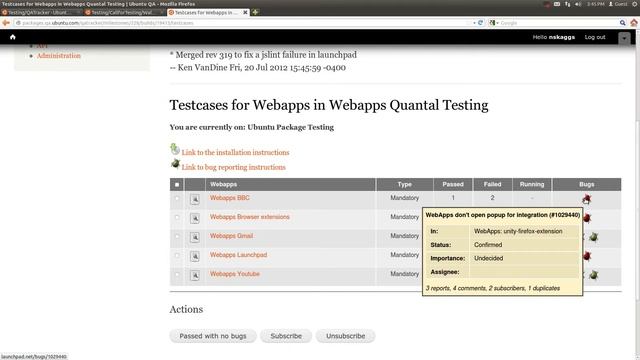Click the red bug icon in Browser extensions row
Screen dimensions: 640x360
(587, 218)
